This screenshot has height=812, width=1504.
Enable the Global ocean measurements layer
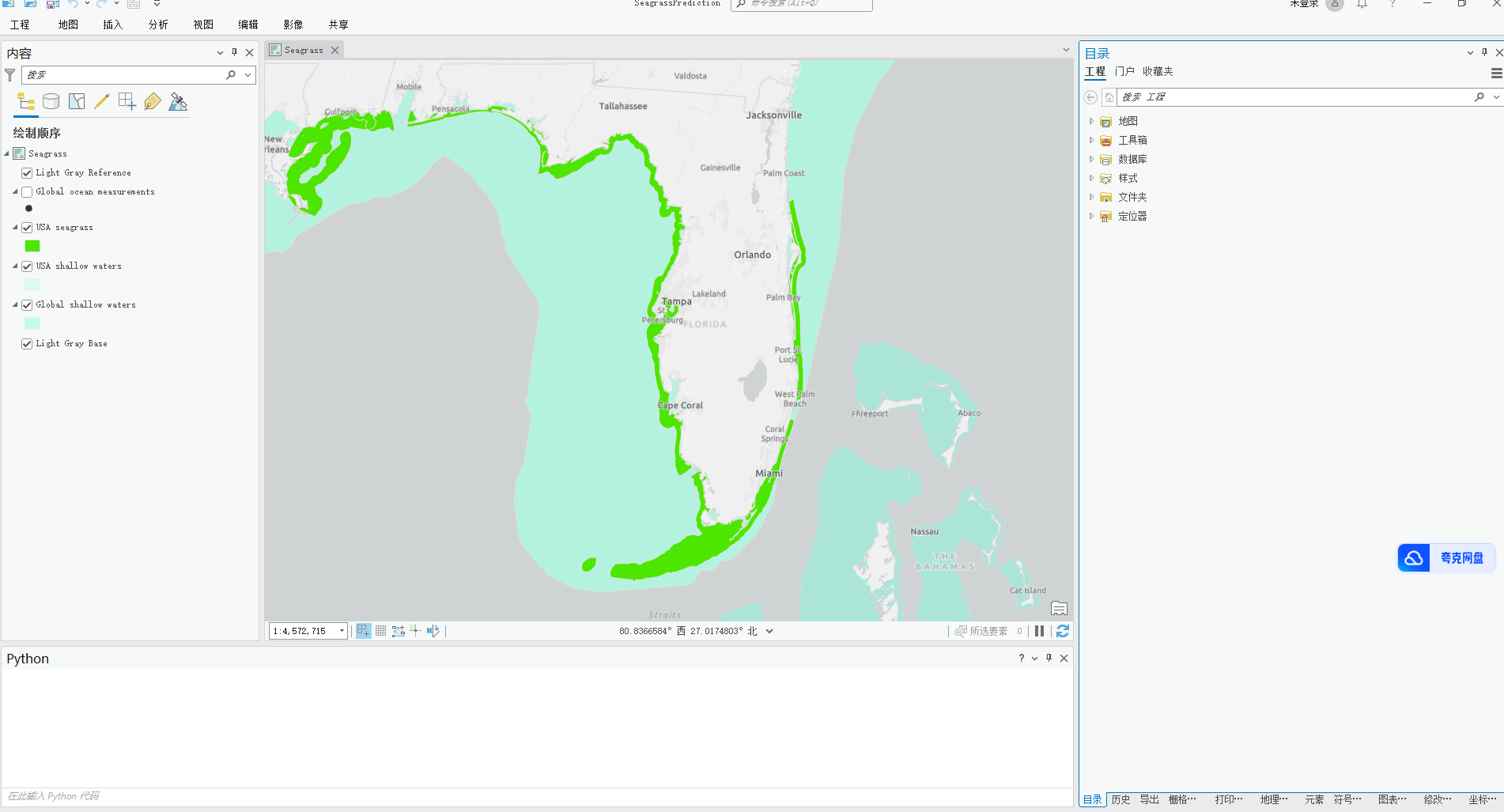[x=26, y=191]
